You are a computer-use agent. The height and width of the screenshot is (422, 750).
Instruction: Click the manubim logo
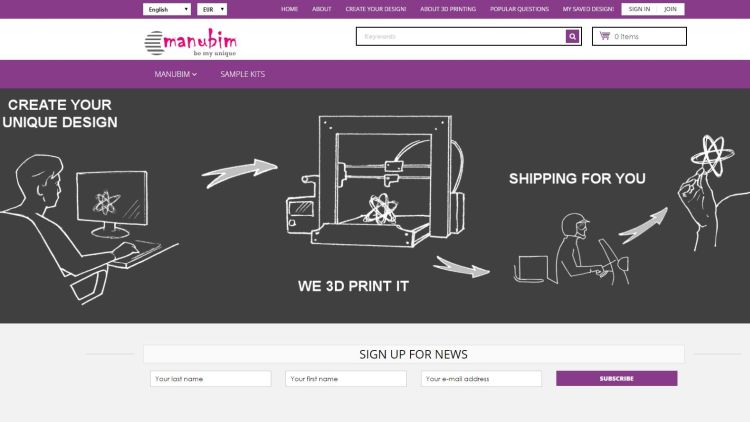coord(190,43)
